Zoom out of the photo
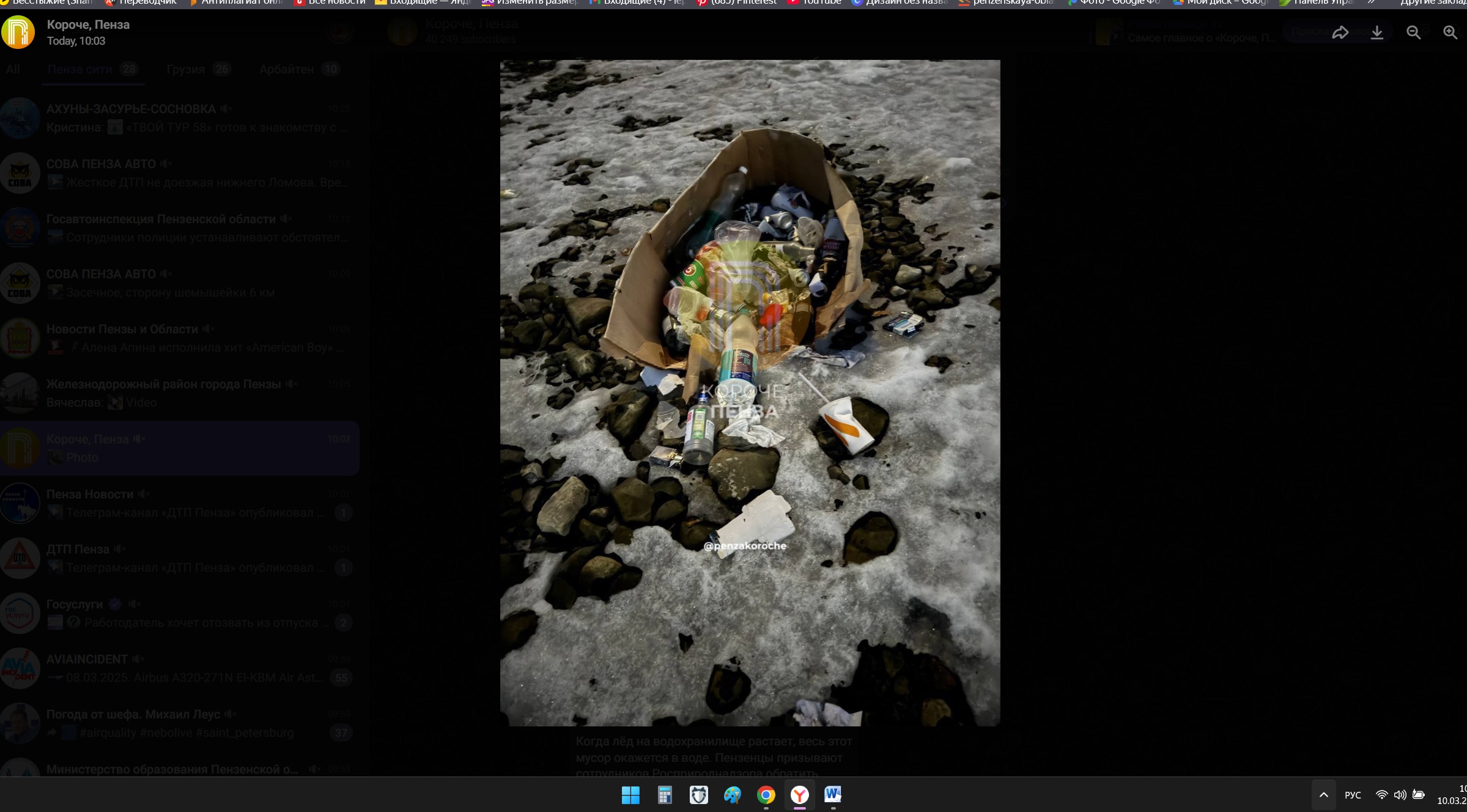Image resolution: width=1467 pixels, height=812 pixels. (x=1413, y=32)
